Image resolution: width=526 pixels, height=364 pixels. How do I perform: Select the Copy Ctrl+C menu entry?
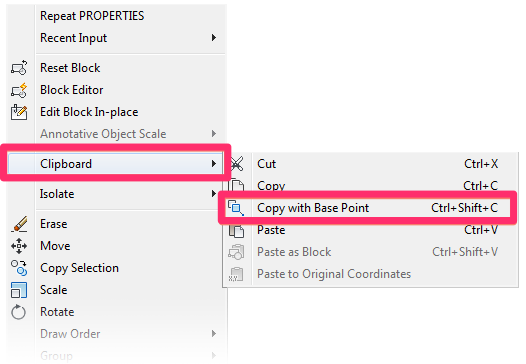pyautogui.click(x=370, y=186)
